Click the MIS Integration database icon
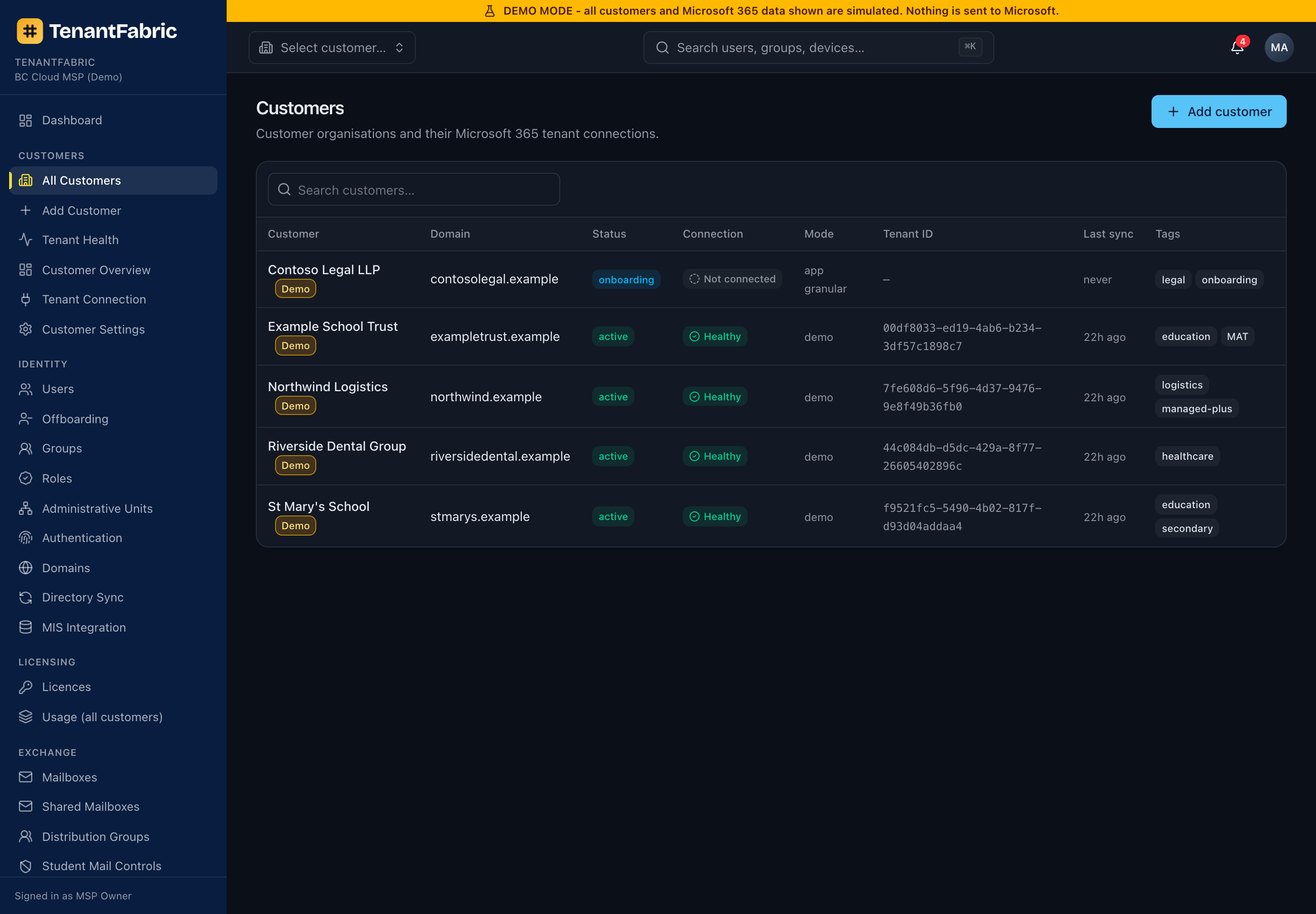The width and height of the screenshot is (1316, 914). (26, 627)
